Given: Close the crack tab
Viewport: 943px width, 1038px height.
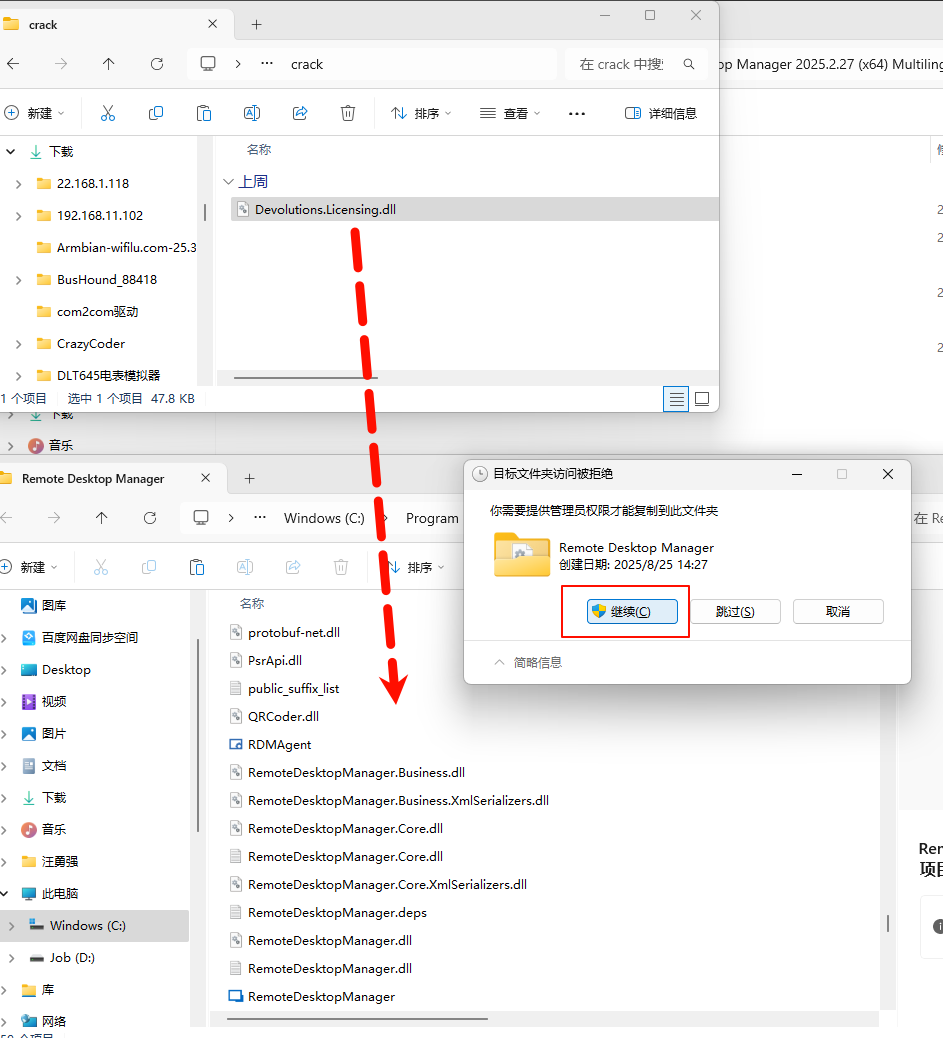Looking at the screenshot, I should pos(213,24).
